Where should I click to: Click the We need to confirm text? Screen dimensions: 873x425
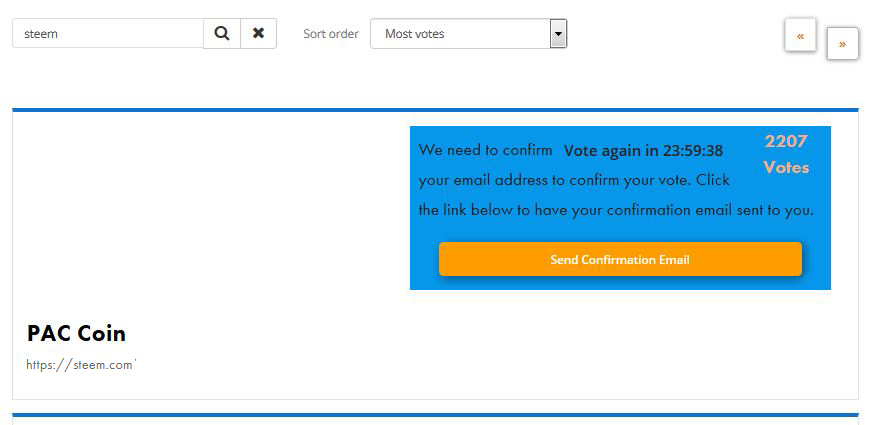point(485,150)
